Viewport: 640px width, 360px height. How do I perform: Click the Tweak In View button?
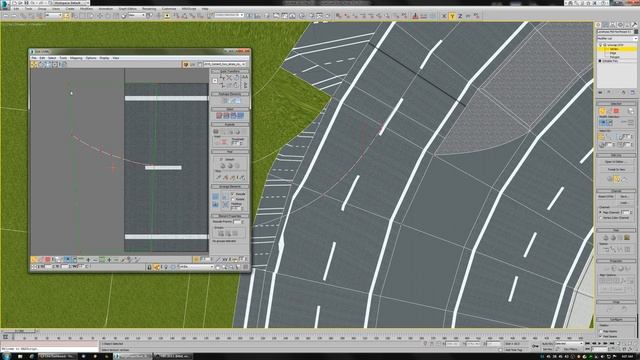coord(616,169)
